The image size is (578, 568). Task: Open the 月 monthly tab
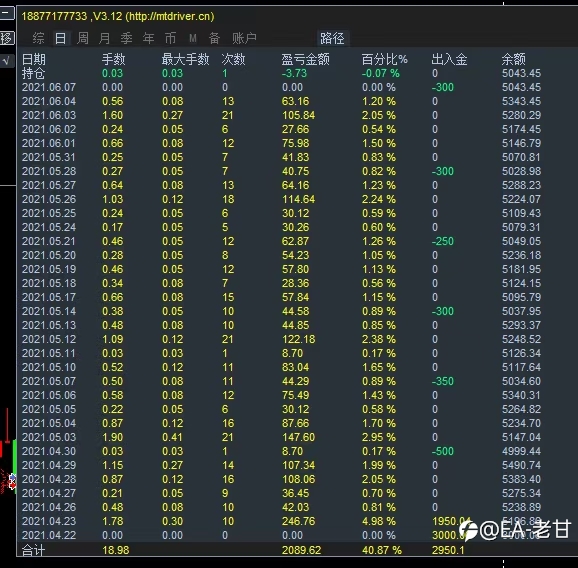pyautogui.click(x=105, y=38)
